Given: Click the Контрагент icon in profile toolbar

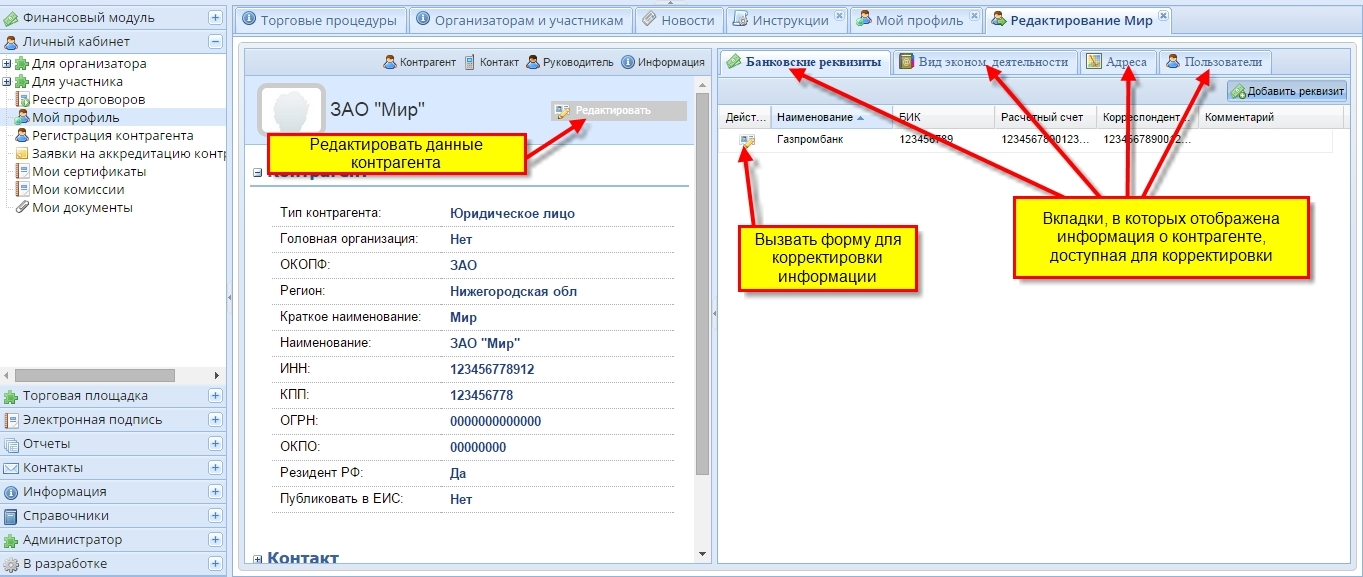Looking at the screenshot, I should pyautogui.click(x=390, y=62).
